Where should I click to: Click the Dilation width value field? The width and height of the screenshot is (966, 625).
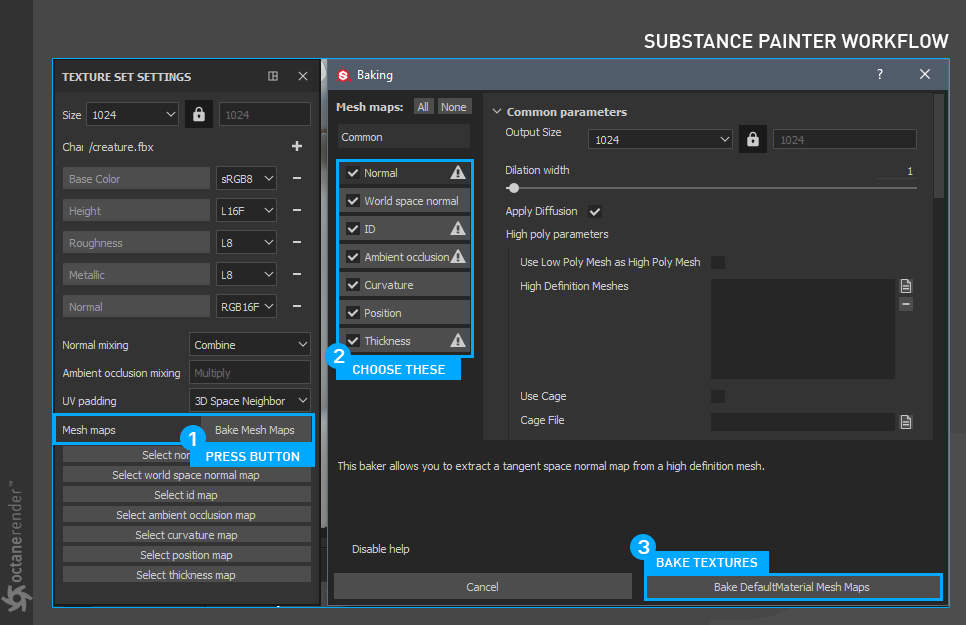click(896, 171)
